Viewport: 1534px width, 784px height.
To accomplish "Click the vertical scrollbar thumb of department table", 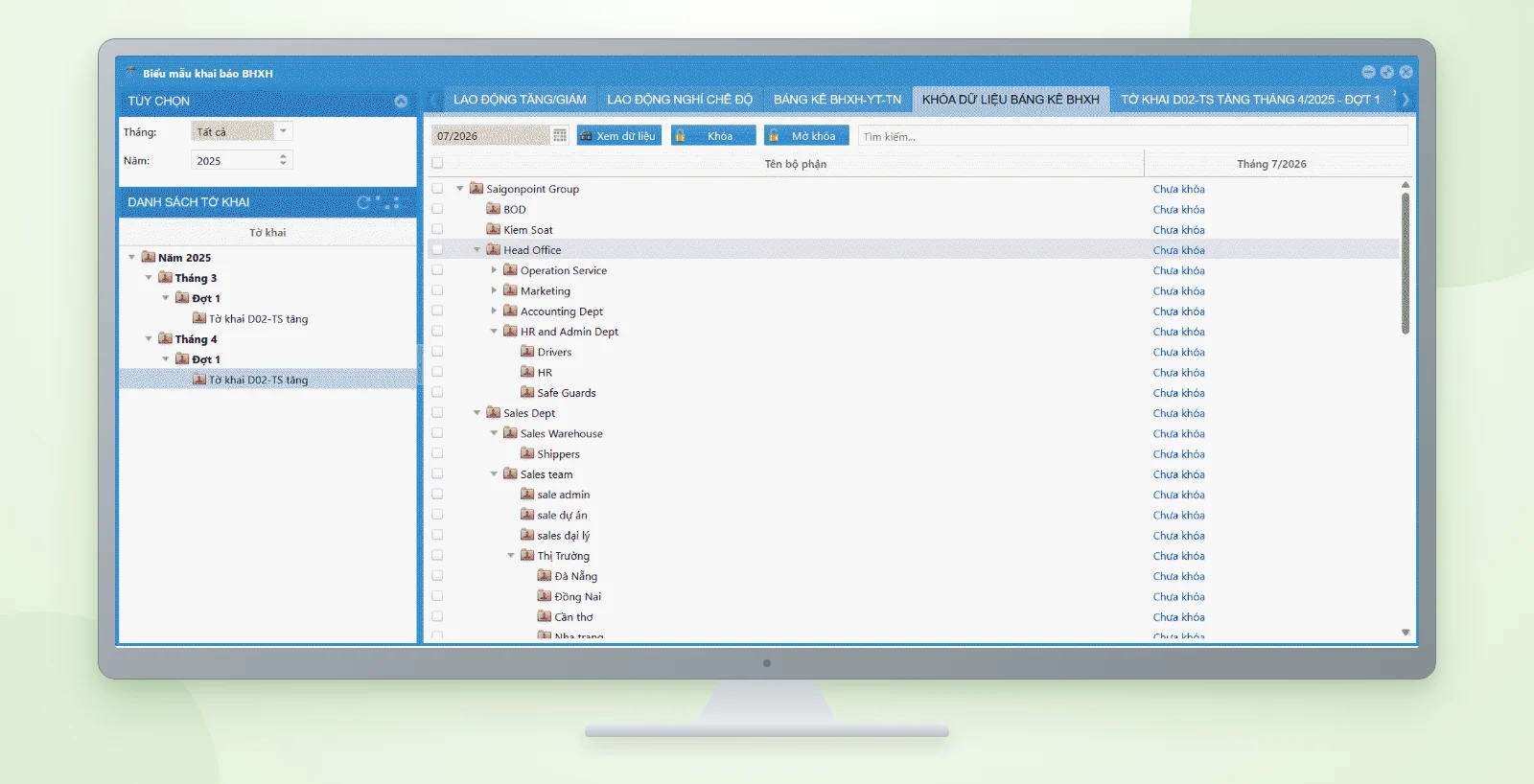I will (x=1406, y=263).
